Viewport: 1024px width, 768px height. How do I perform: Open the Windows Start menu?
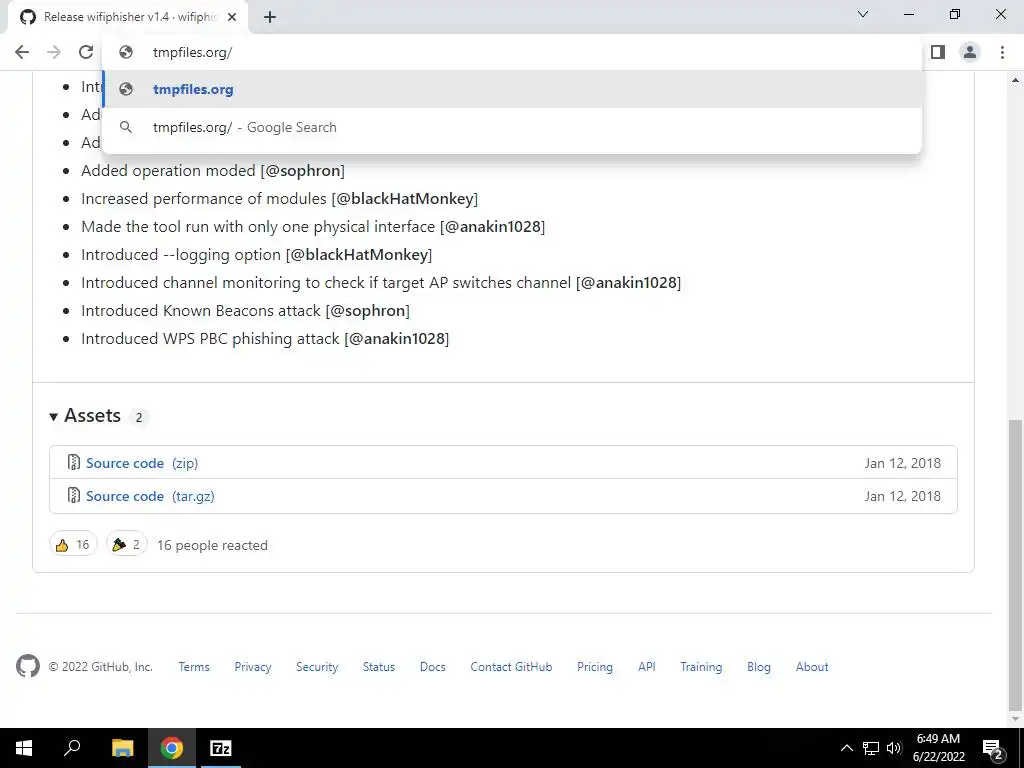[24, 748]
